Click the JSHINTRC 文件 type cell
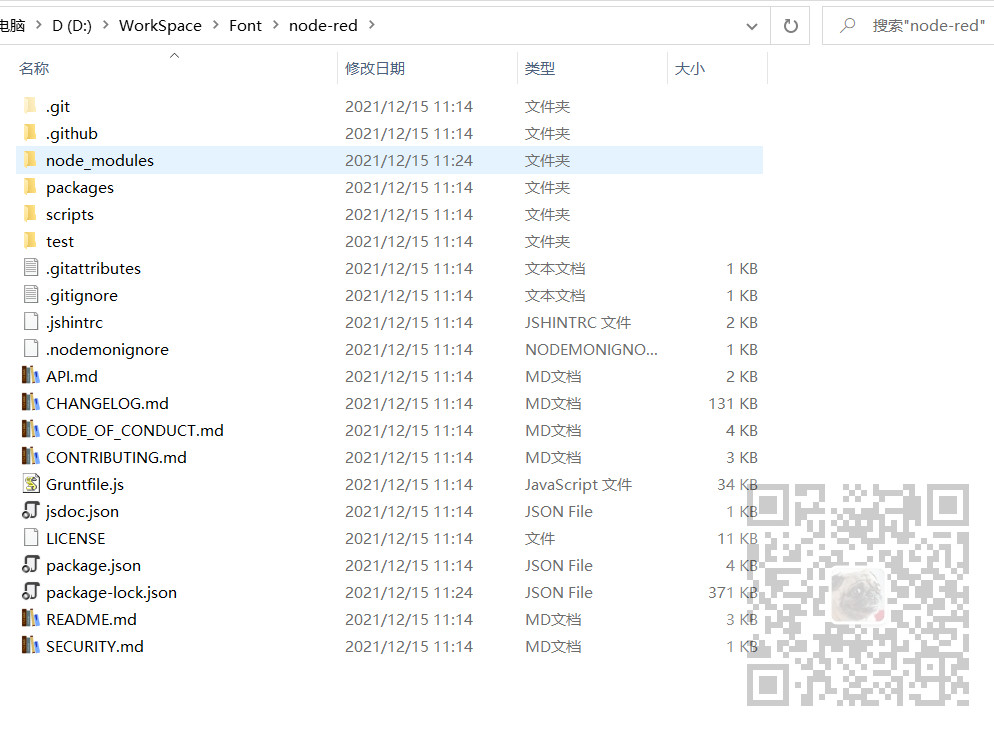The image size is (994, 730). click(x=578, y=323)
